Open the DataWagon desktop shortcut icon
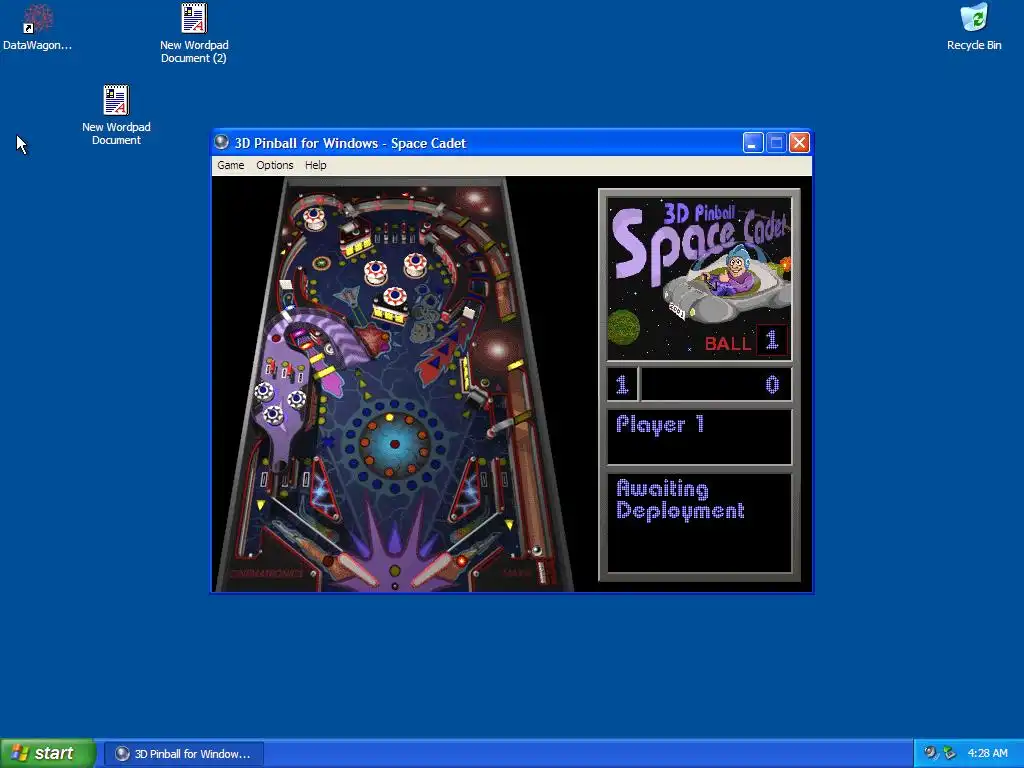 click(37, 27)
